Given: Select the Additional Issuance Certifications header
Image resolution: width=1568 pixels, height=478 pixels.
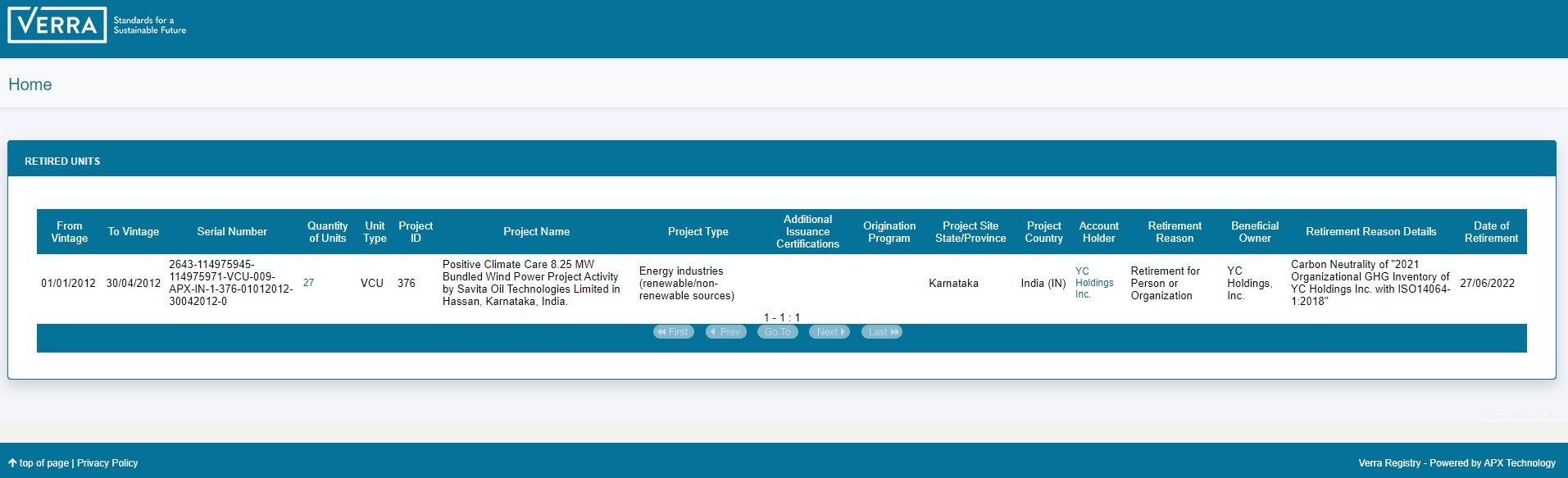Looking at the screenshot, I should pos(807,232).
